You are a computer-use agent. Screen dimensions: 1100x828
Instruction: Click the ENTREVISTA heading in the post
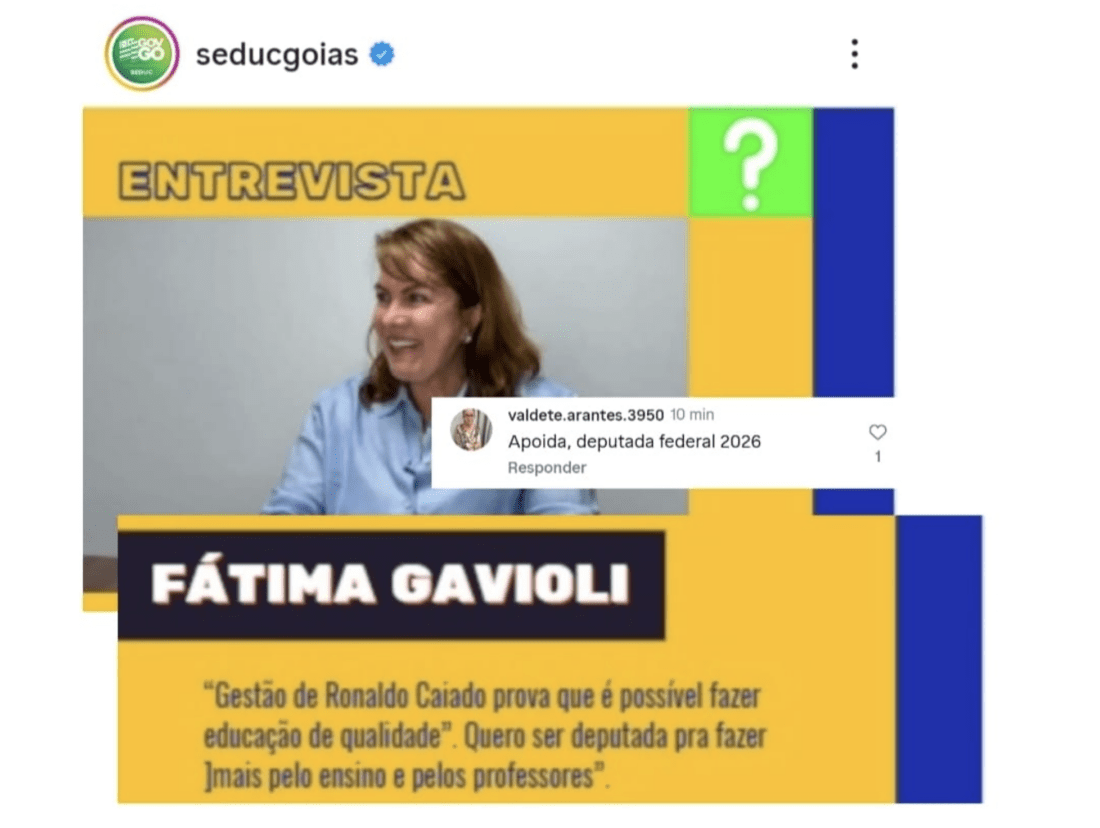click(291, 182)
